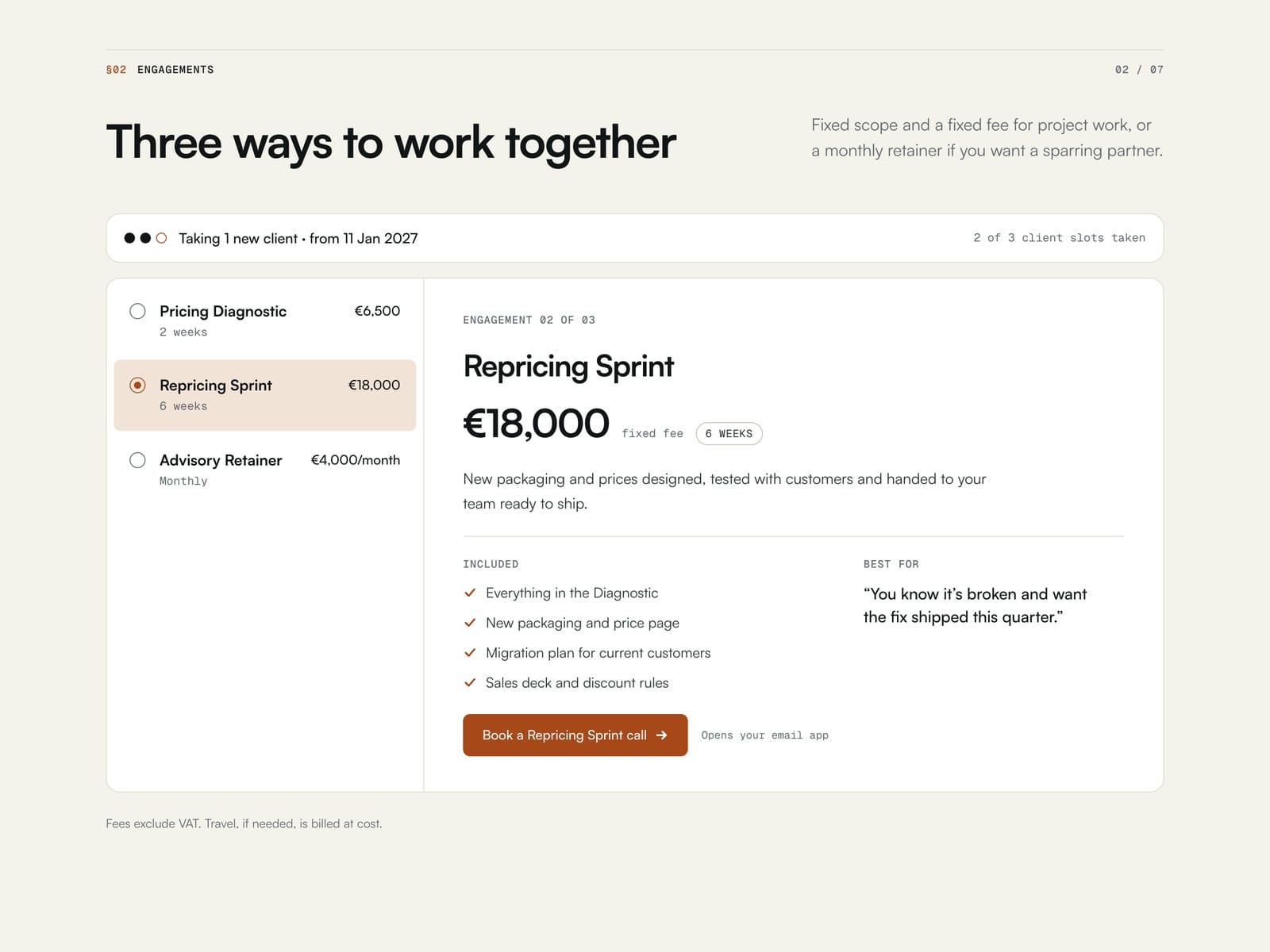The height and width of the screenshot is (952, 1270).
Task: Click checkmark beside Migration plan for current customers
Action: pyautogui.click(x=470, y=653)
